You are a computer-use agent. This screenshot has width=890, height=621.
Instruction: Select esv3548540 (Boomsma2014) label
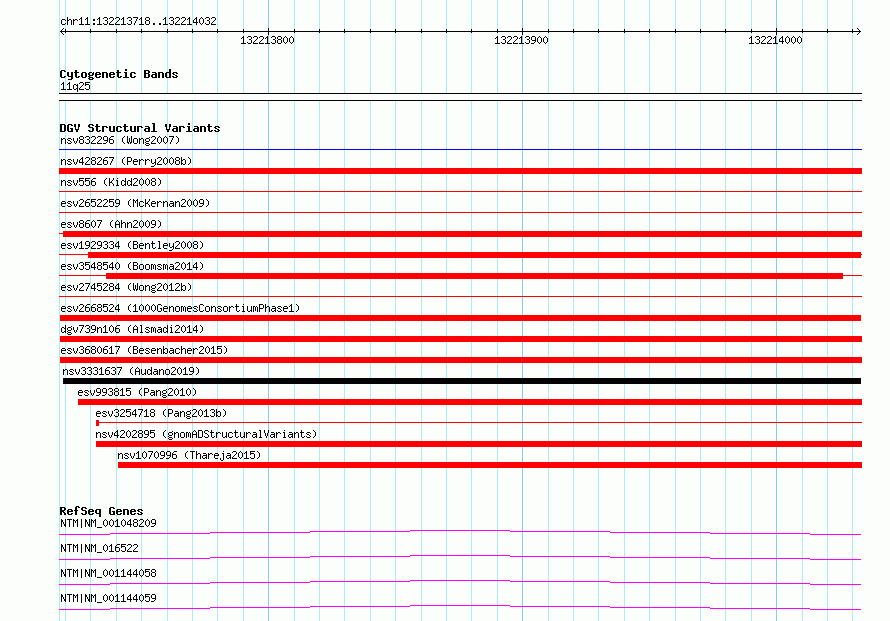(x=132, y=266)
